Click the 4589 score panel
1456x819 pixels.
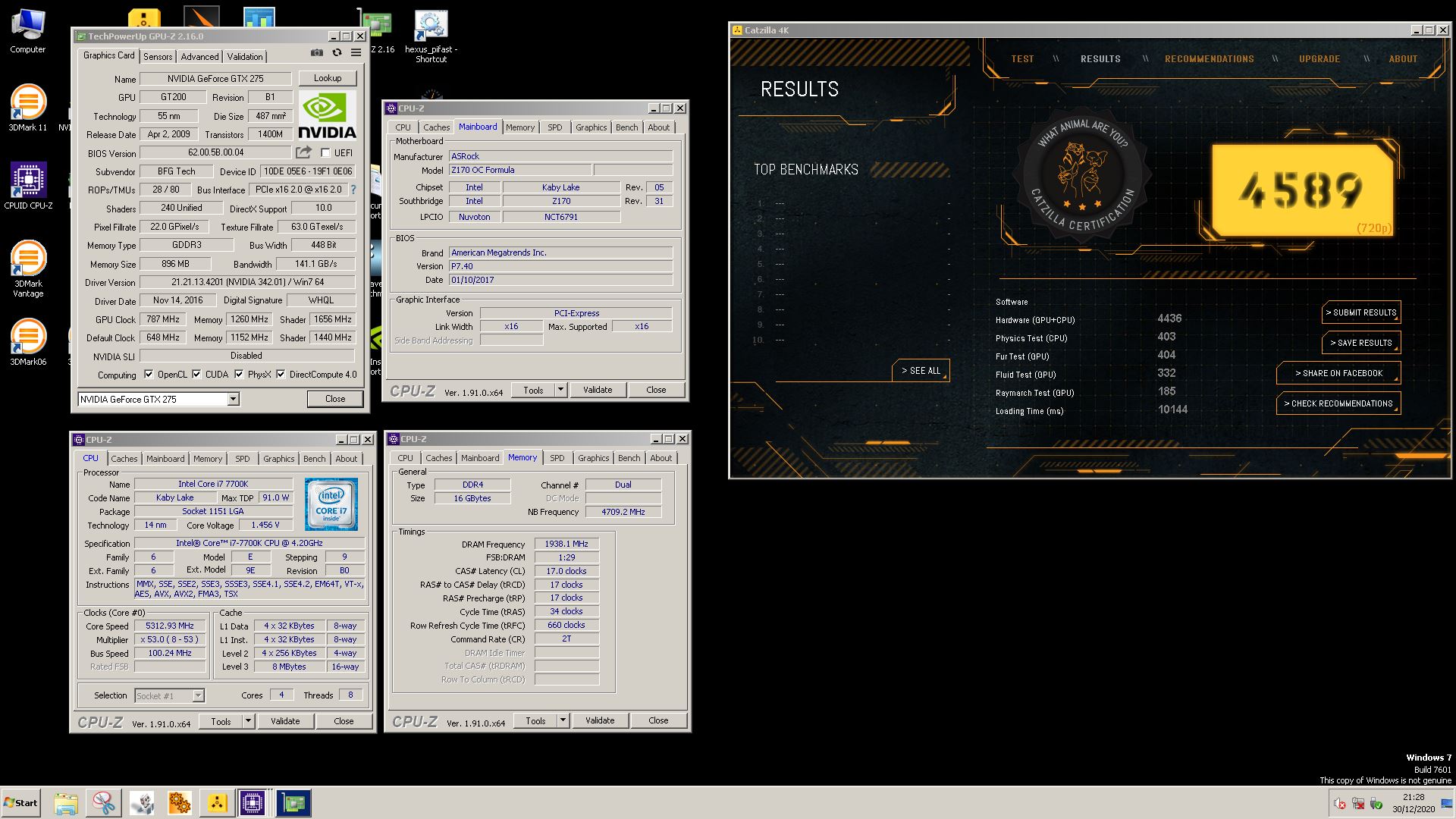point(1302,190)
